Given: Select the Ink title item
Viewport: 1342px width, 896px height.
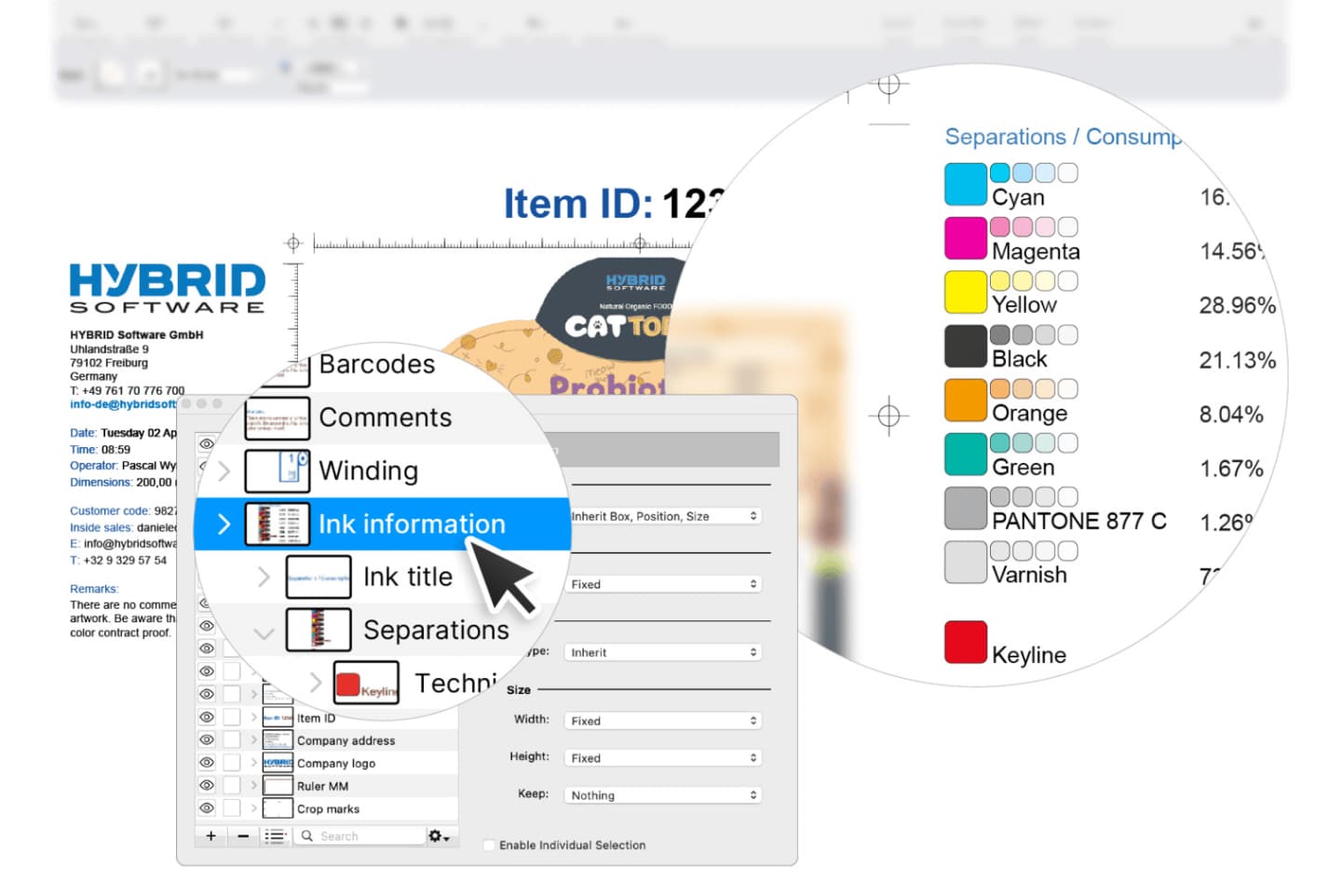Looking at the screenshot, I should pyautogui.click(x=408, y=577).
